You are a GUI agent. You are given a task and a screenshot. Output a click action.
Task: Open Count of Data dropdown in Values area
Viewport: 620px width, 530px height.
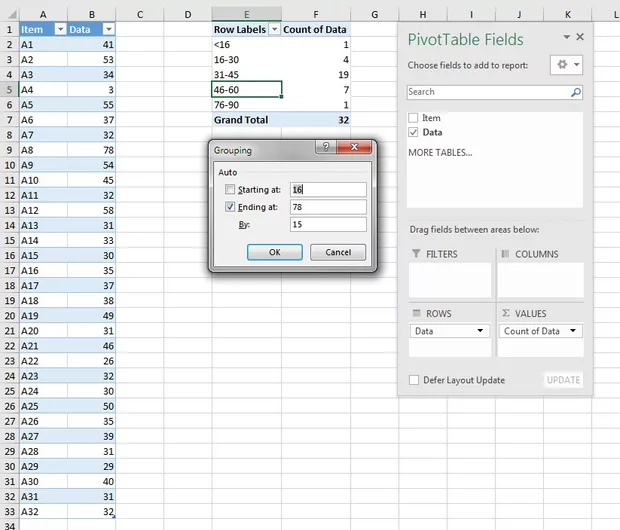pos(573,331)
